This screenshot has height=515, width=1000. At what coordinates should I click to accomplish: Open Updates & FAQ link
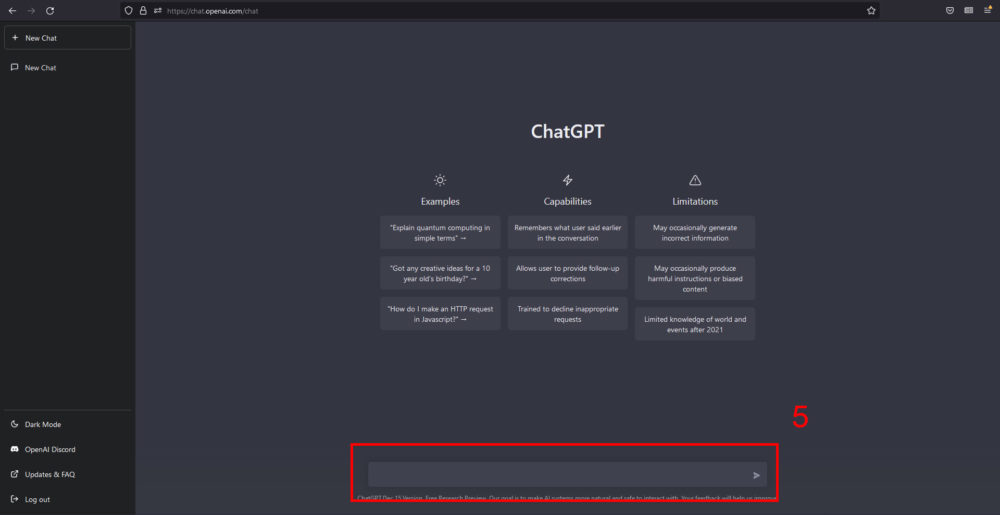pos(68,475)
